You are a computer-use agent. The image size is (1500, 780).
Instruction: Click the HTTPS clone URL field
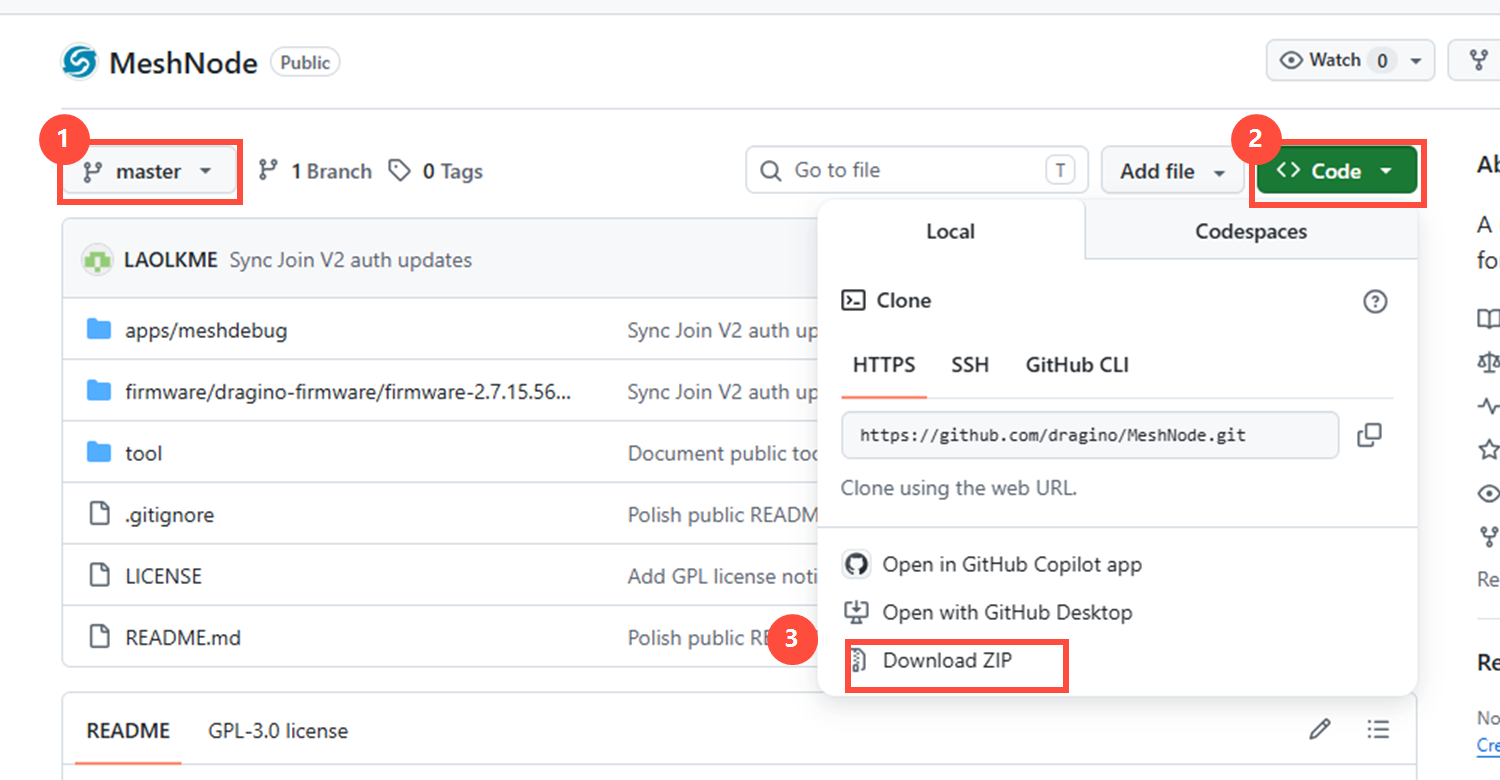[1090, 435]
